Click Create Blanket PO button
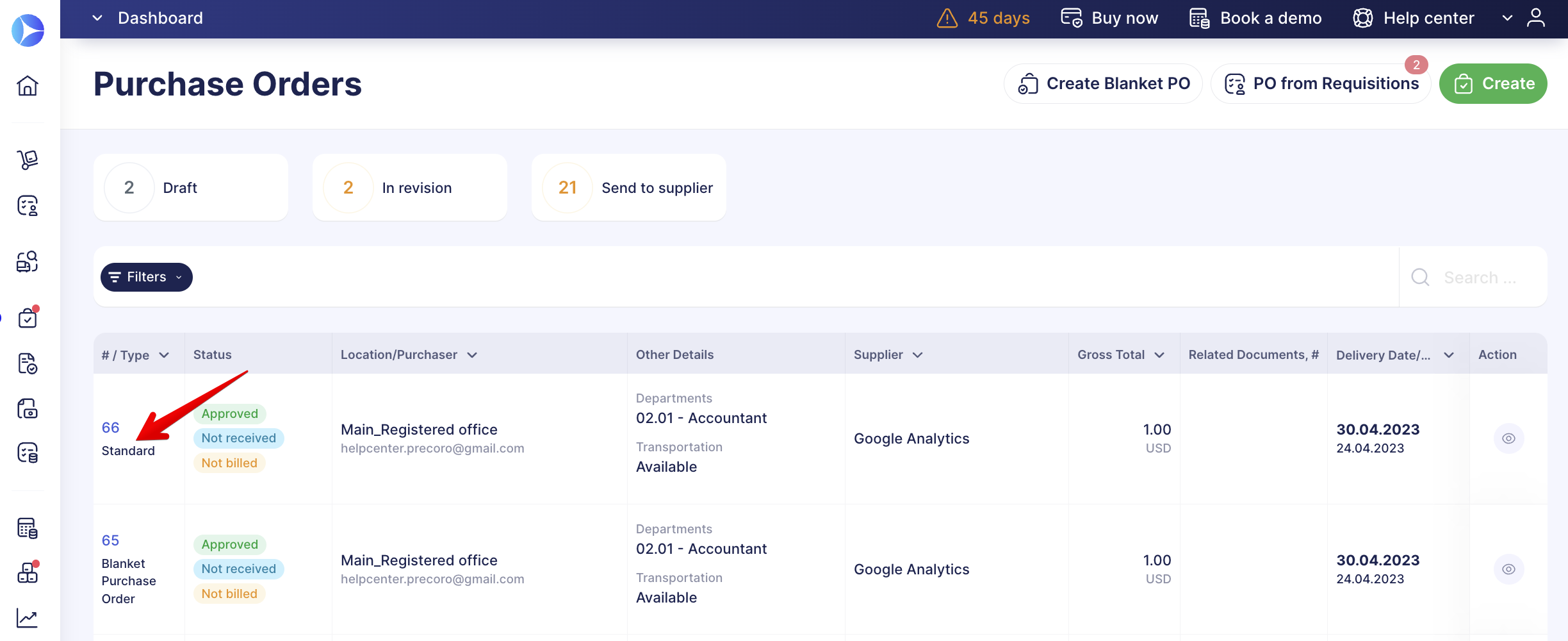Viewport: 1568px width, 641px height. tap(1103, 83)
